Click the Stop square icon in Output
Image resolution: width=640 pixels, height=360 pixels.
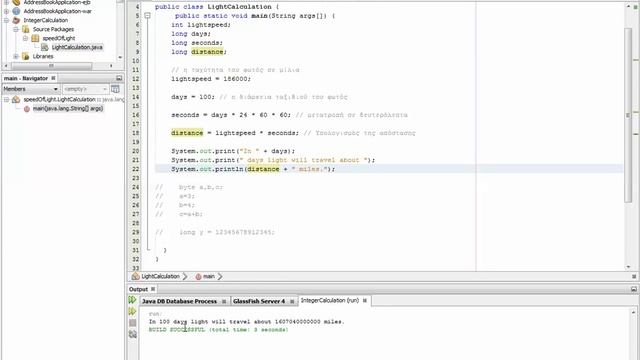132,323
